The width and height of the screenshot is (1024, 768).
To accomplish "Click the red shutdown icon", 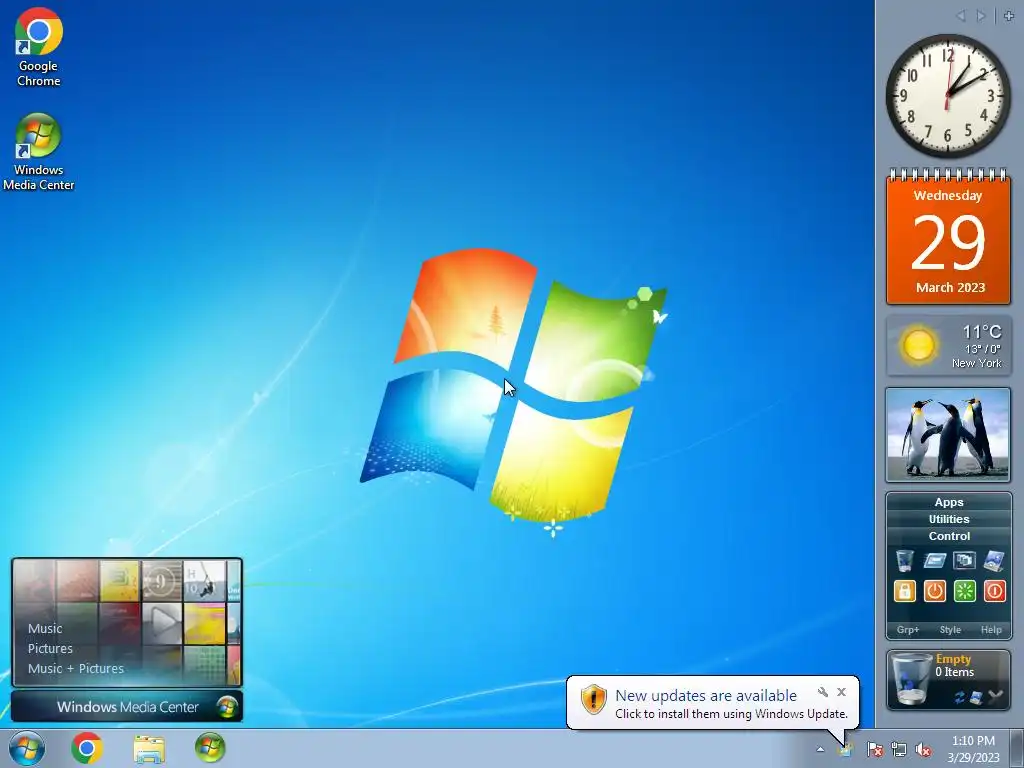I will 995,591.
